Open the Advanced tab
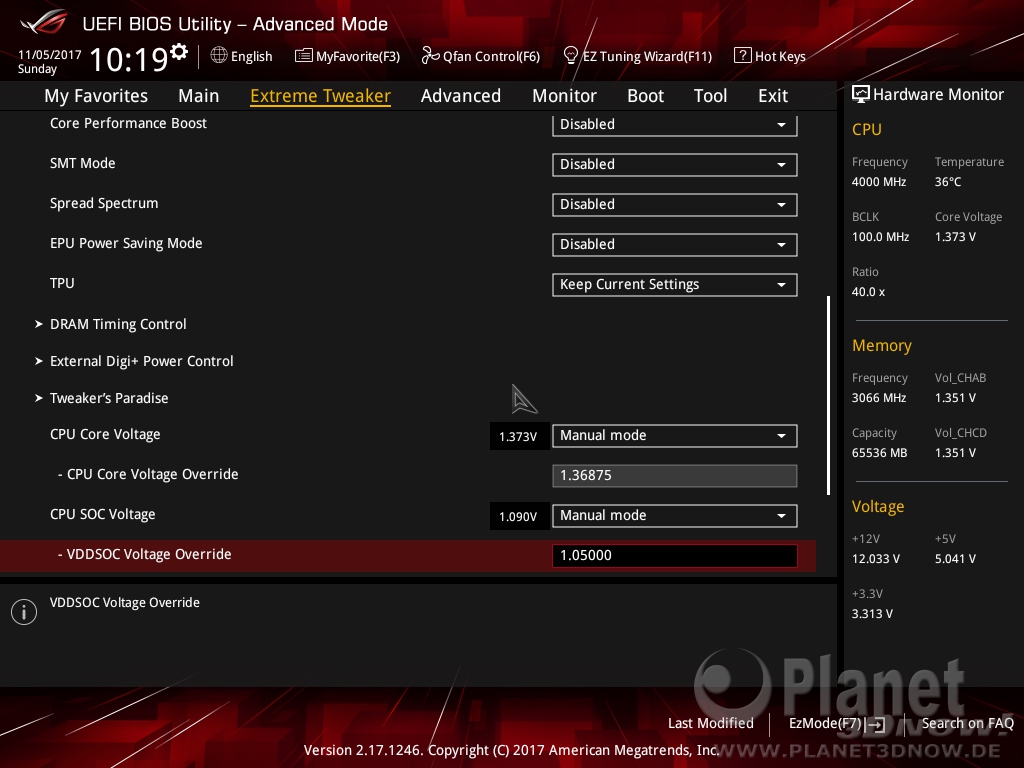 [x=461, y=96]
